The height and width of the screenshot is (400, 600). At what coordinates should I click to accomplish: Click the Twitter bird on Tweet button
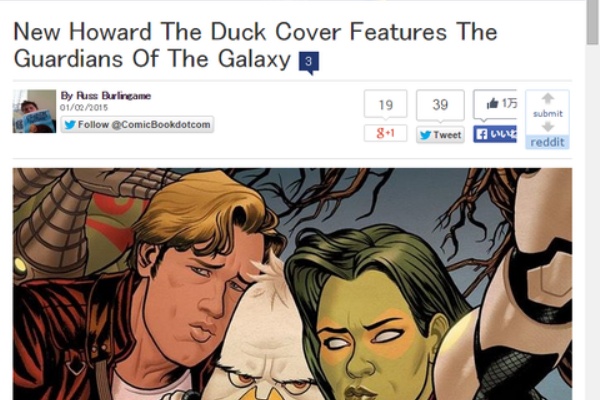(425, 135)
